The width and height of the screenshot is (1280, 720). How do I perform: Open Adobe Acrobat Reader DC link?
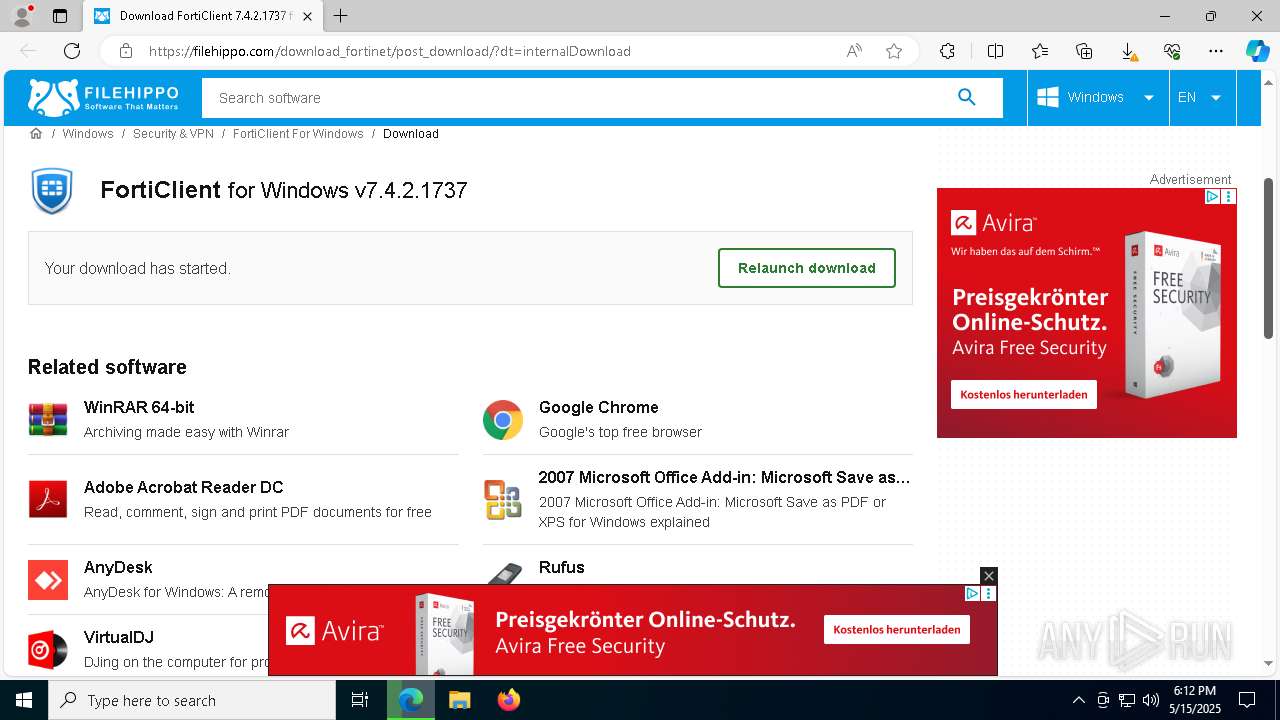[184, 487]
